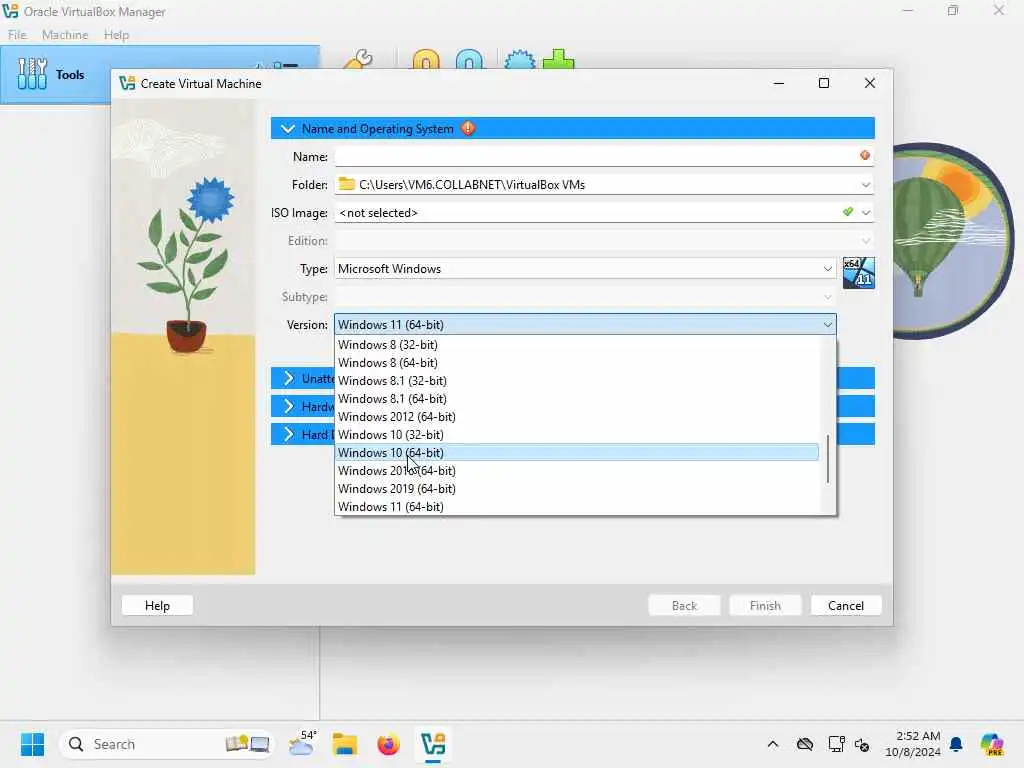Click the Finish button

(765, 605)
